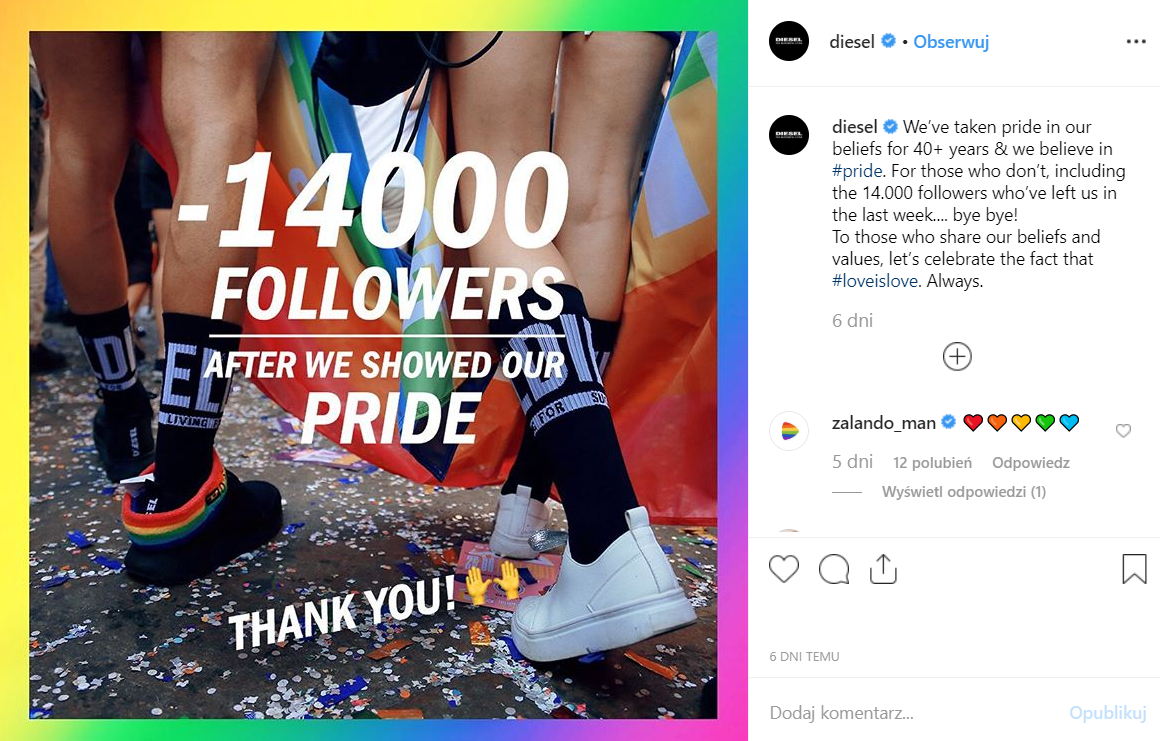Open the zalando_man username link
Image resolution: width=1160 pixels, height=741 pixels.
883,423
